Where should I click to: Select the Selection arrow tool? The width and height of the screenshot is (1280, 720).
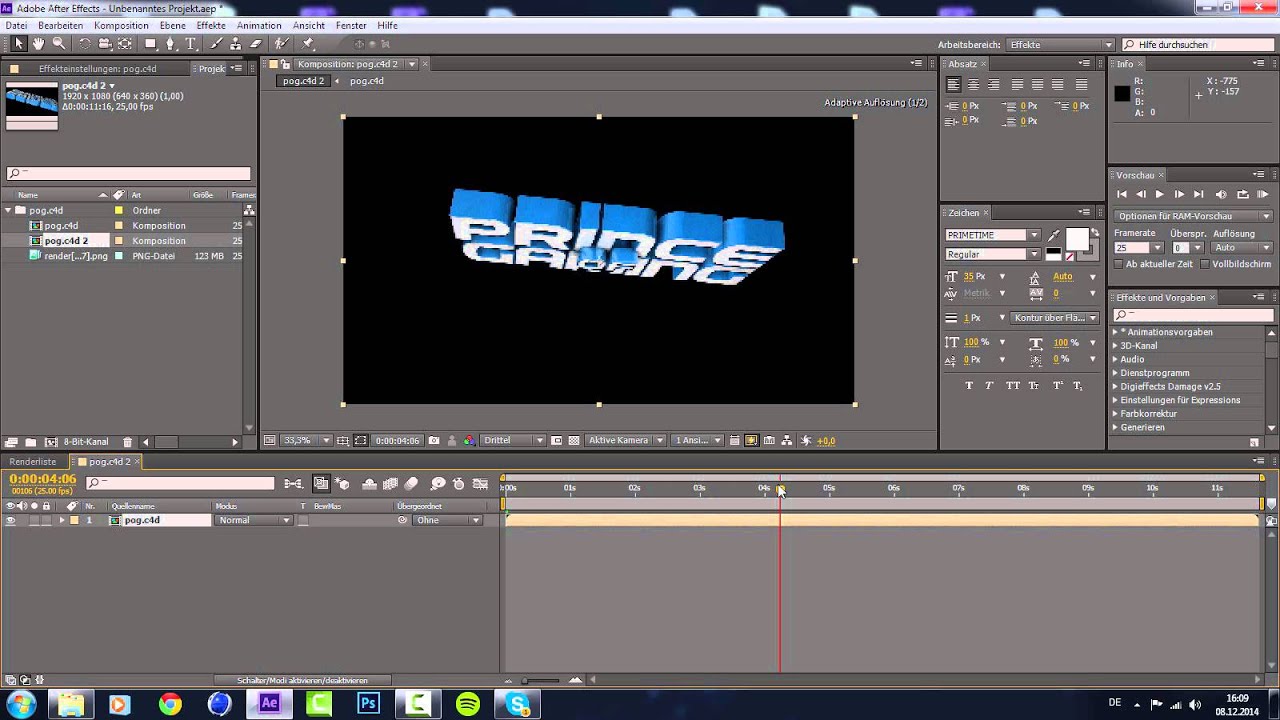(x=18, y=44)
